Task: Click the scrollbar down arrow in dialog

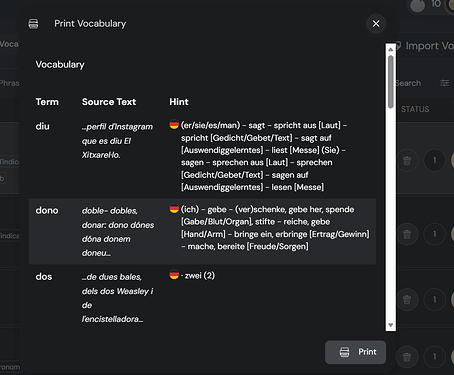Action: click(391, 325)
